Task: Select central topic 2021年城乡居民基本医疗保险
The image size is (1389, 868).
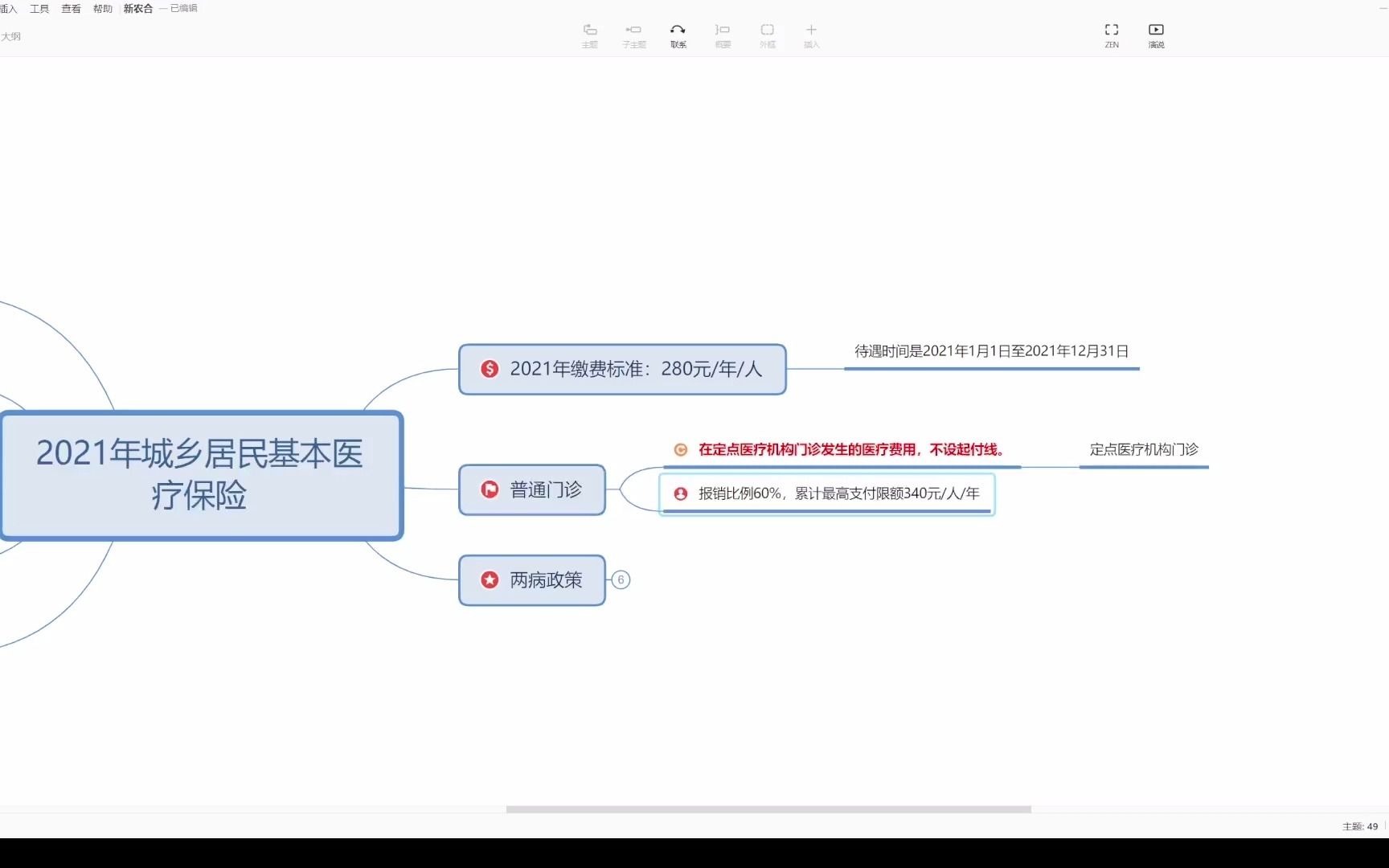Action: click(201, 475)
